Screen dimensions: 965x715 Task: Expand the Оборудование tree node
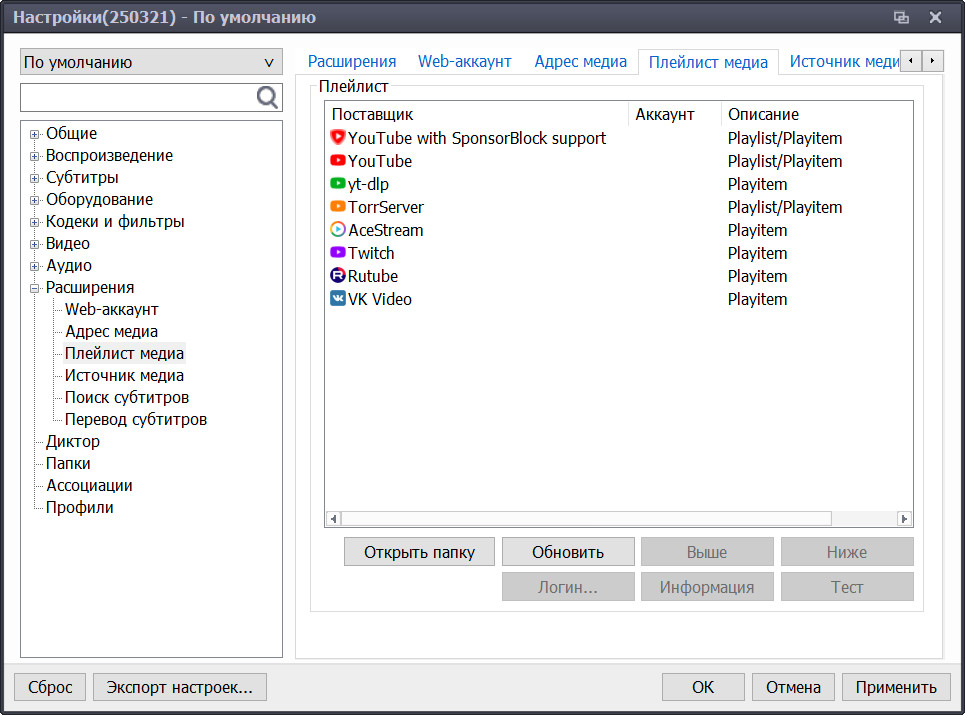pyautogui.click(x=34, y=200)
